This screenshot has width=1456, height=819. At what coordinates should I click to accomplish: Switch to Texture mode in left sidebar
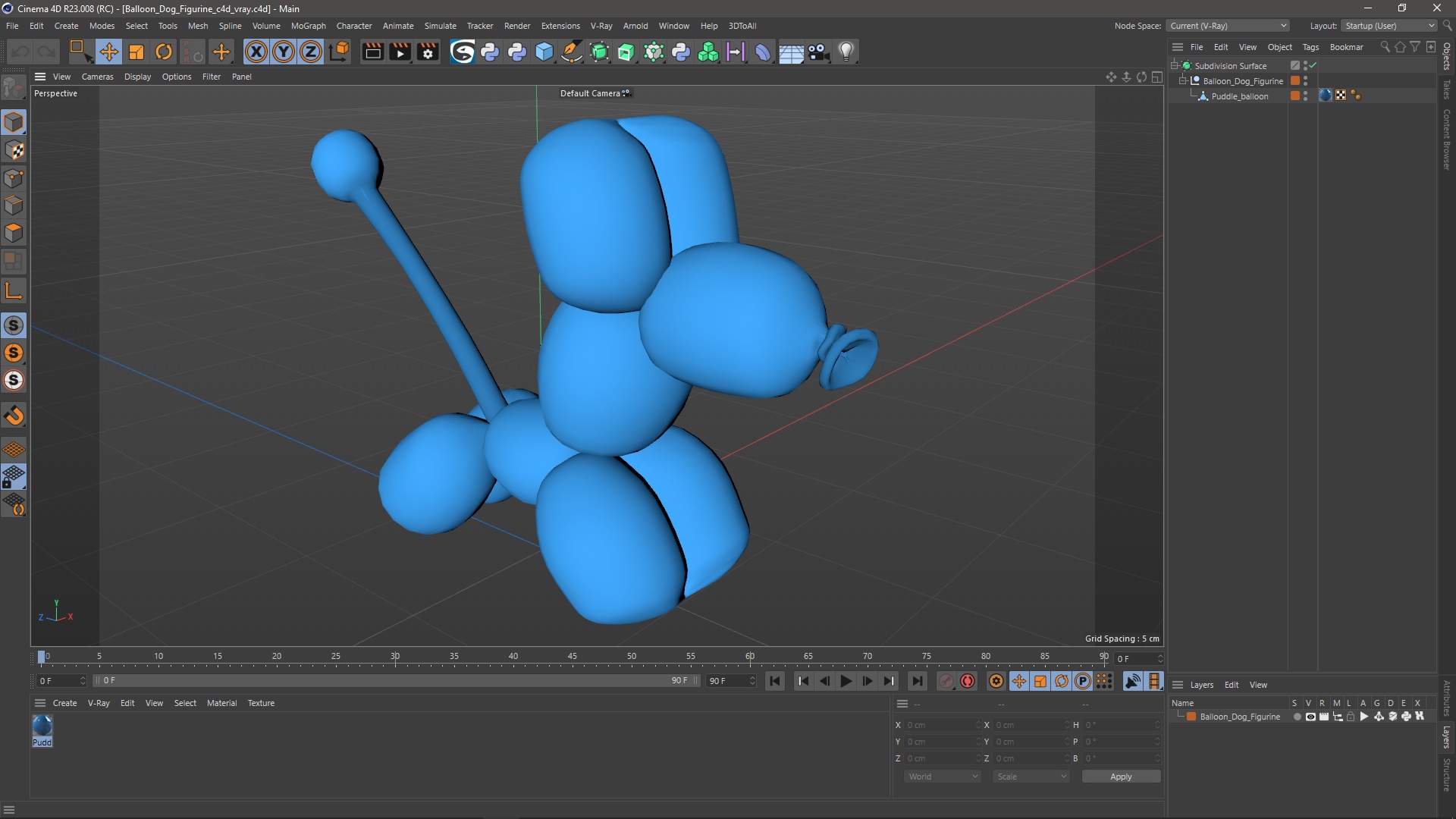point(14,150)
